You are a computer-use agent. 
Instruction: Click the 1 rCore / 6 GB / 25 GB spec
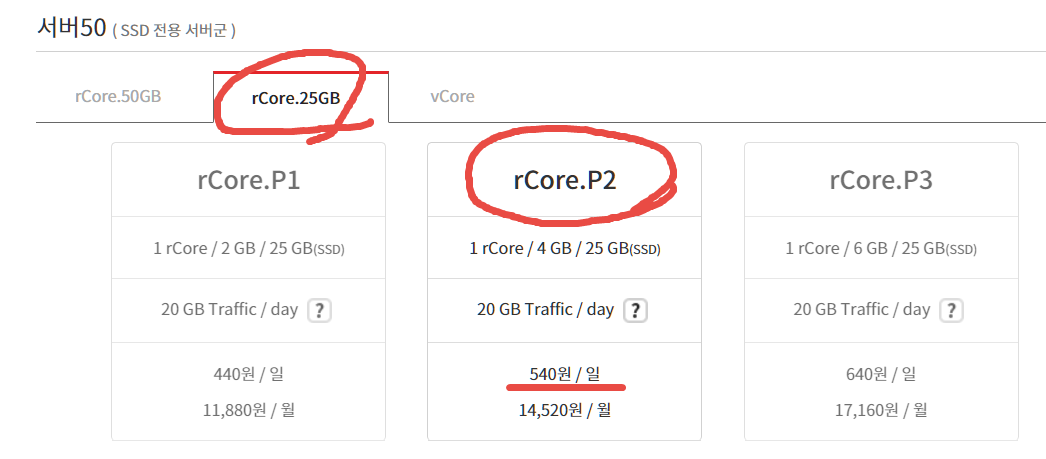coord(881,248)
